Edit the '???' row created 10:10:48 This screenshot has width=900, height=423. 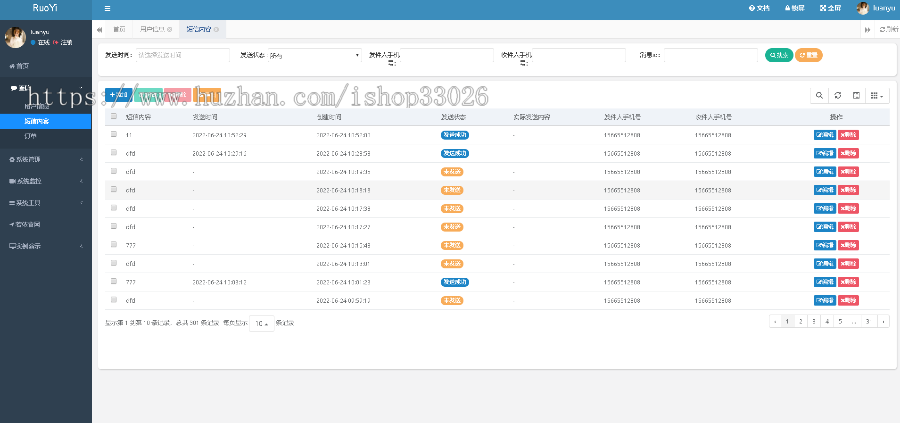click(825, 245)
